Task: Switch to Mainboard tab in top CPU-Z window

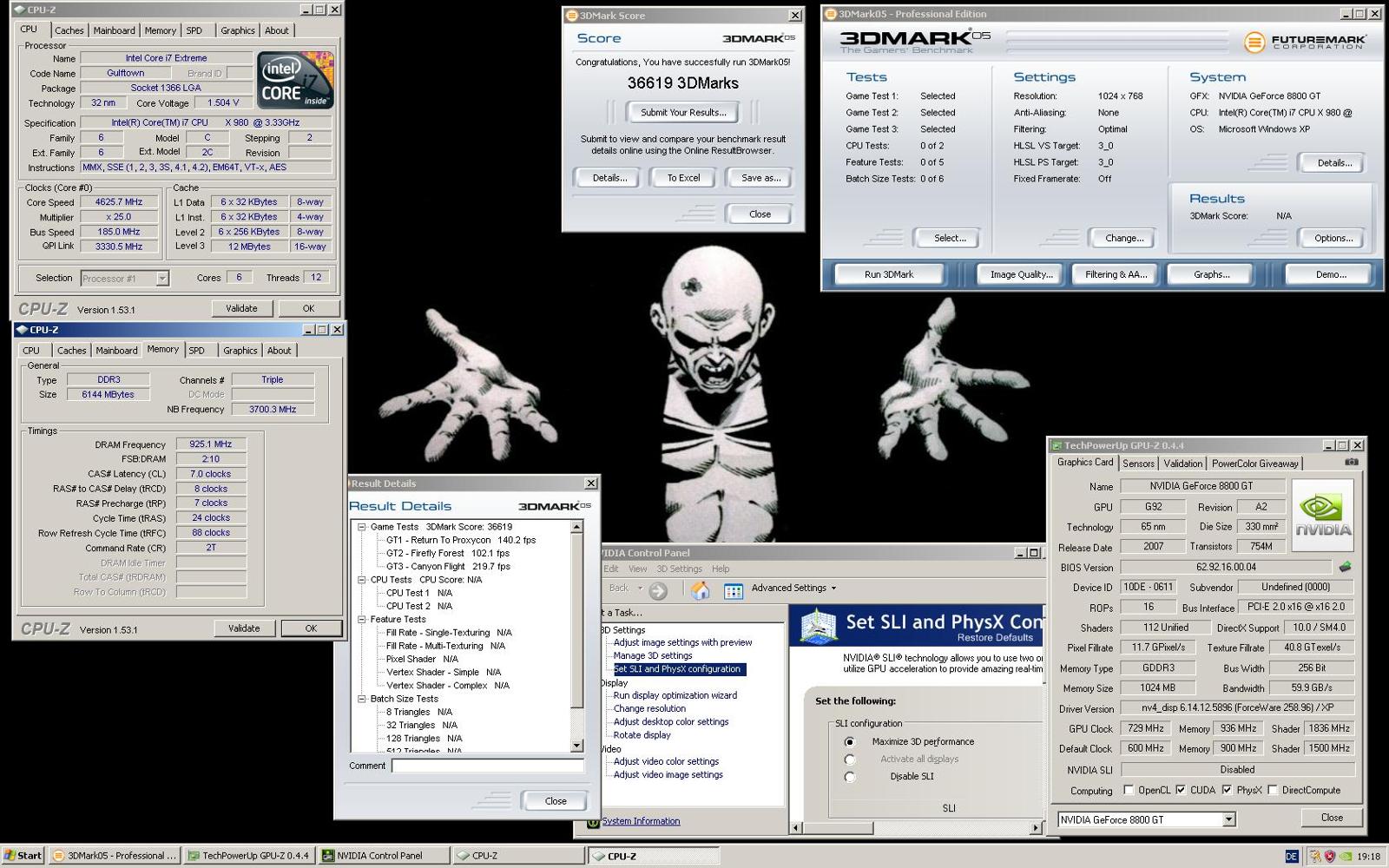Action: click(114, 30)
